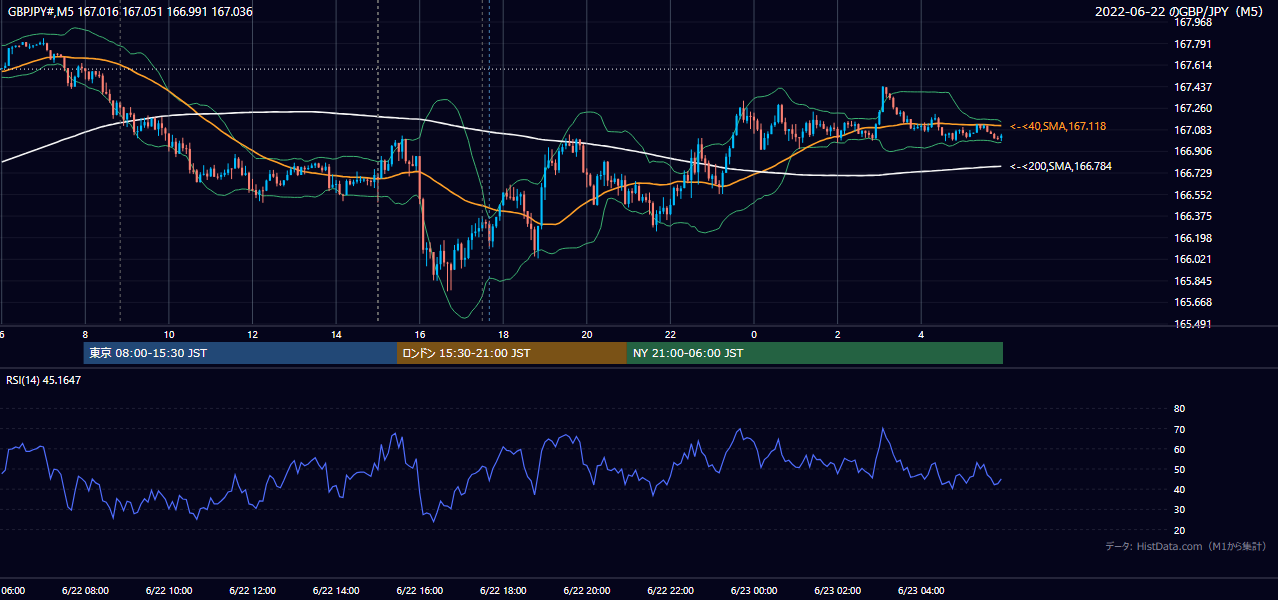
Task: Click the Tokyo 08:00-15:30 JST session bar
Action: point(240,353)
